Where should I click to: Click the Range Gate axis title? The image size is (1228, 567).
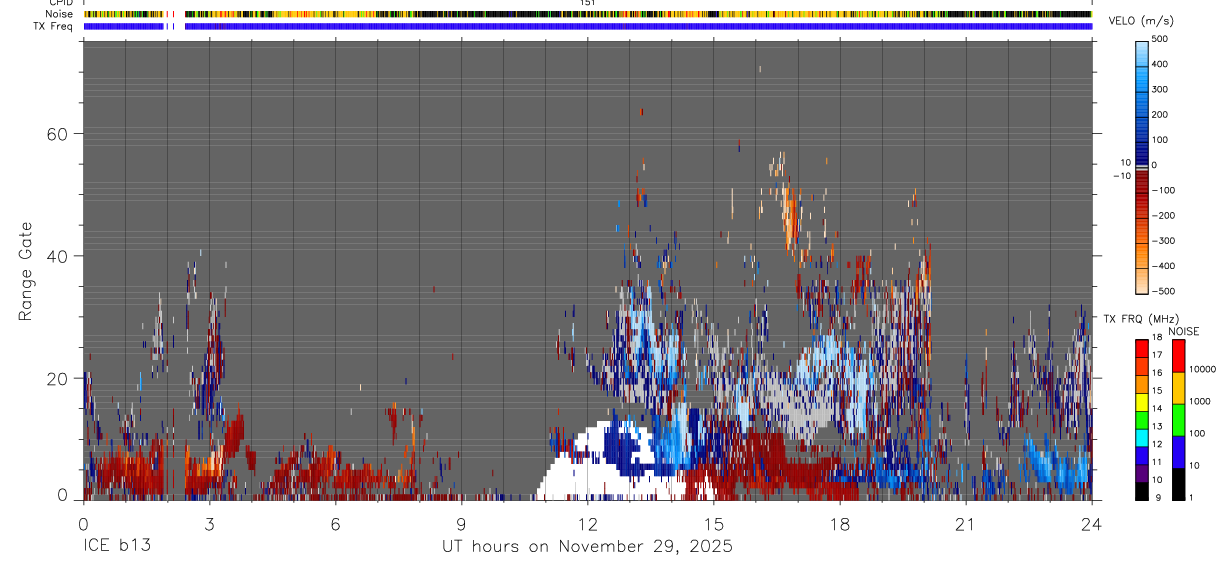pos(27,271)
